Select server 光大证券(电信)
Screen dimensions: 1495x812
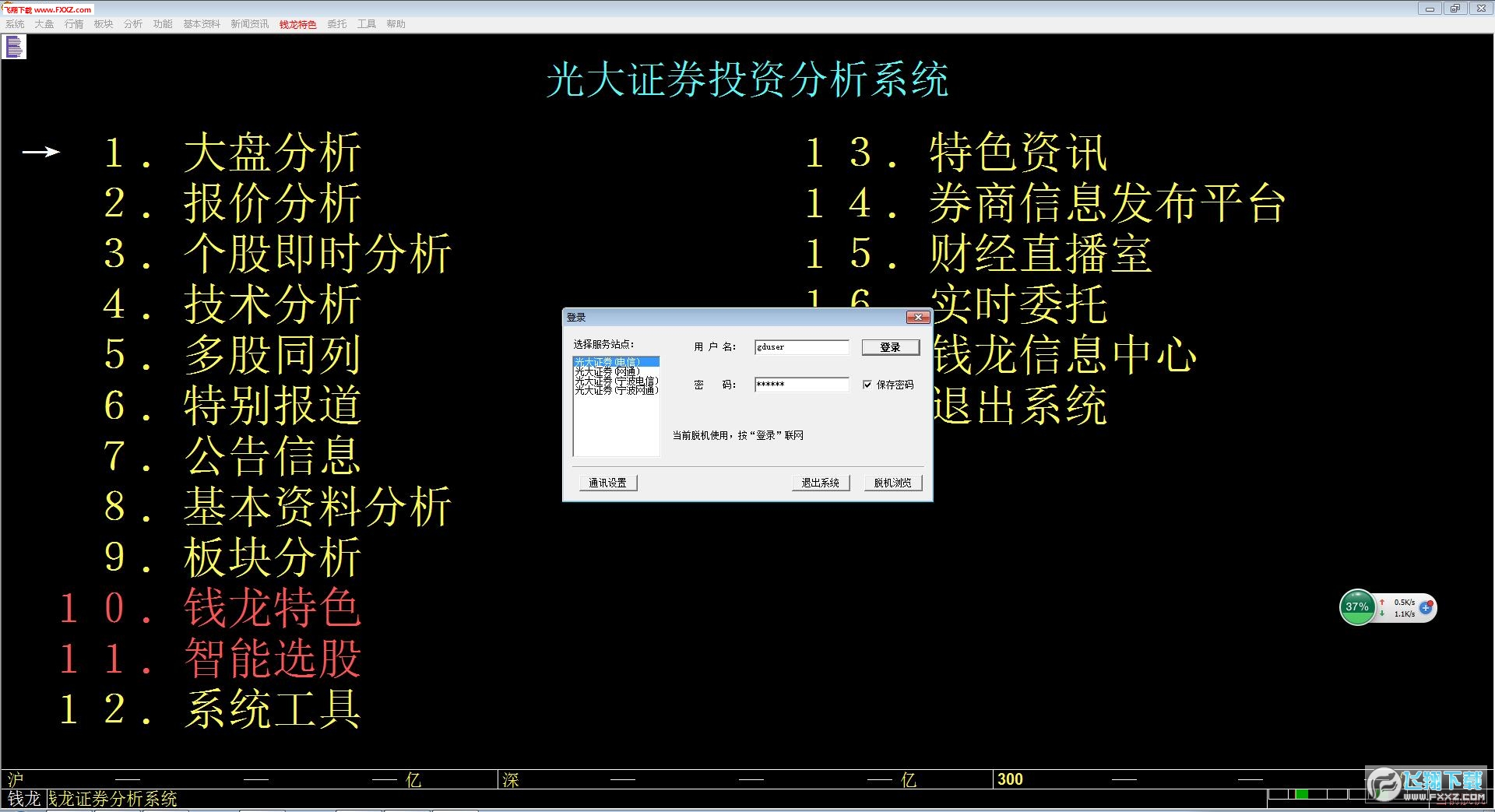(x=616, y=362)
